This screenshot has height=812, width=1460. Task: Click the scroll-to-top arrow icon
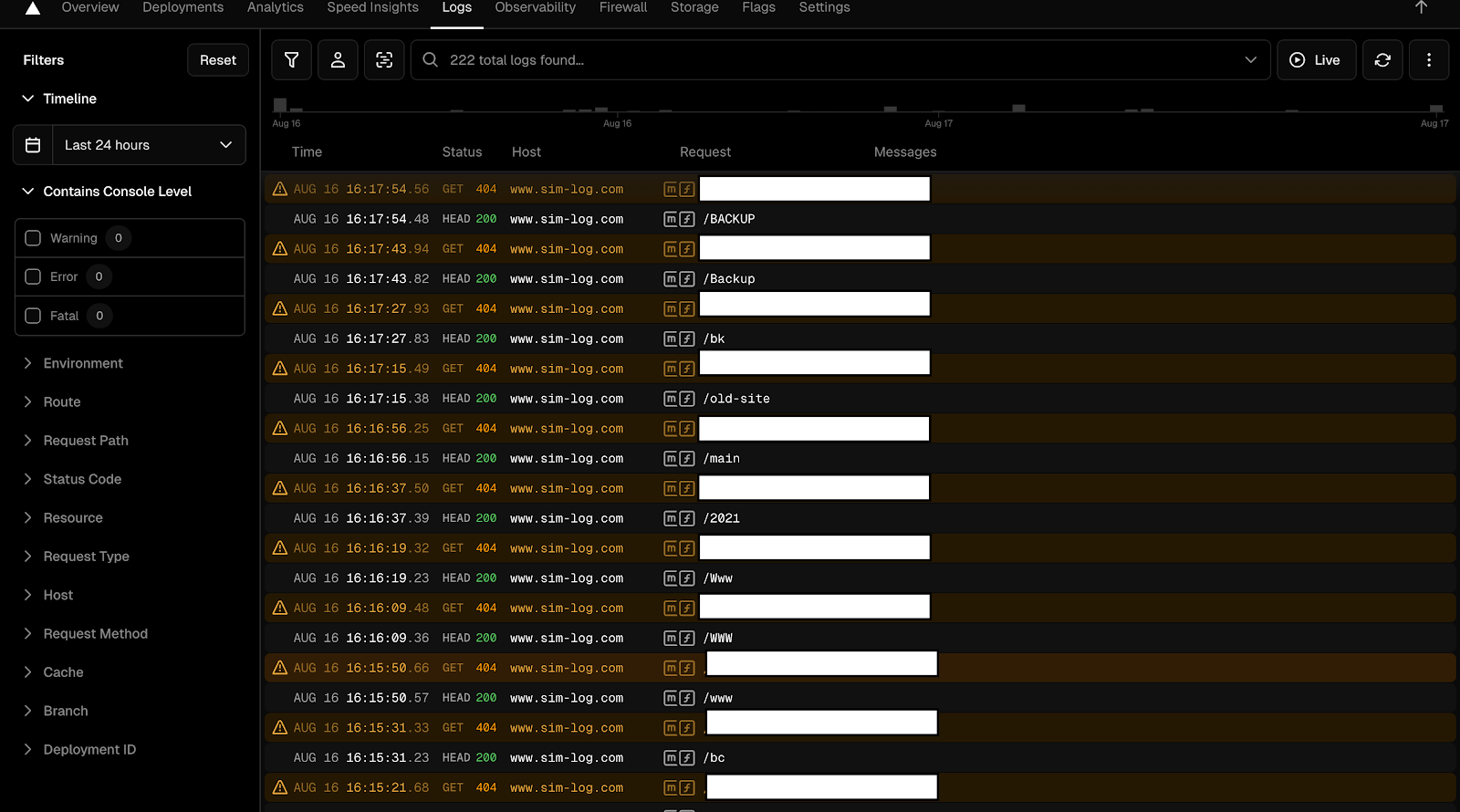pos(1421,7)
